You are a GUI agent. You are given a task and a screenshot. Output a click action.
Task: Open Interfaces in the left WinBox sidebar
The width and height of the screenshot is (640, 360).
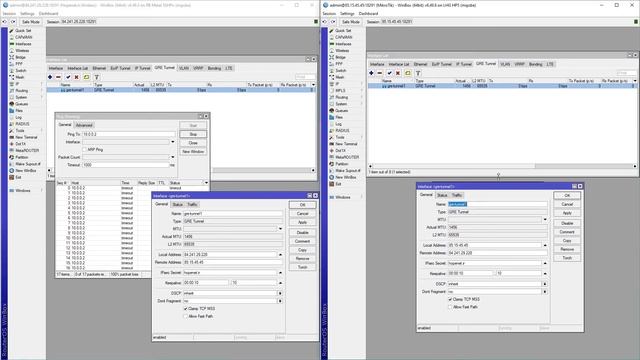coord(23,44)
